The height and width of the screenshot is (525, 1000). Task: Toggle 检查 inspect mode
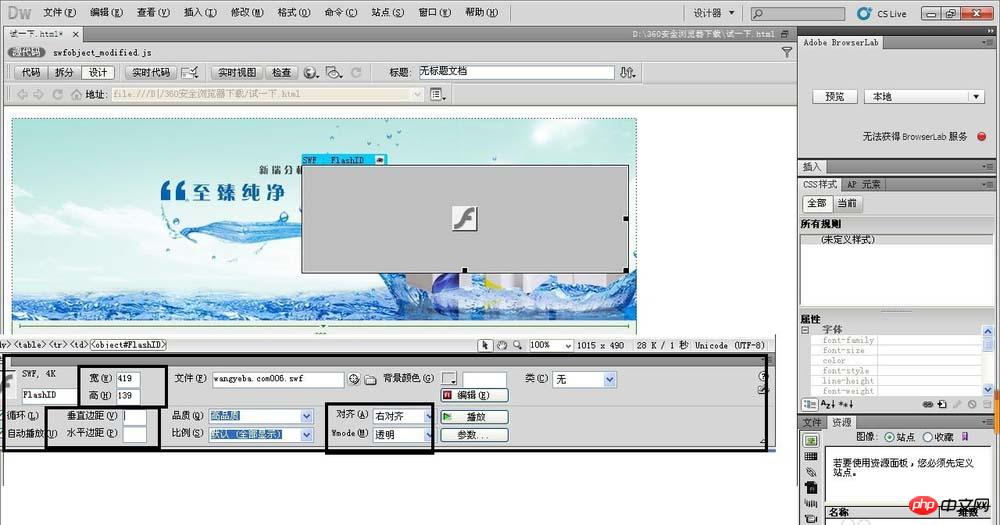(281, 73)
